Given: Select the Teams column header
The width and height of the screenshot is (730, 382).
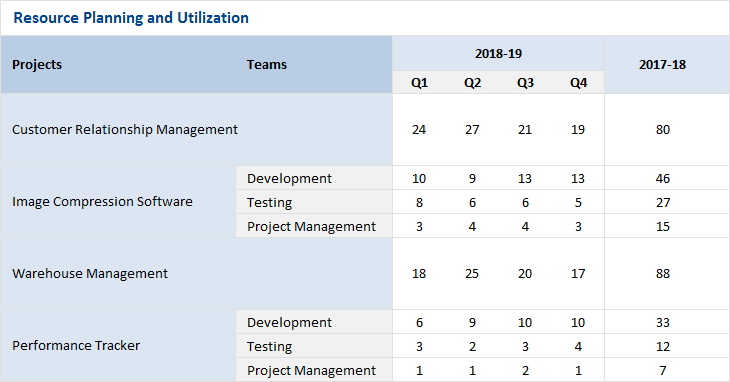Looking at the screenshot, I should 267,64.
